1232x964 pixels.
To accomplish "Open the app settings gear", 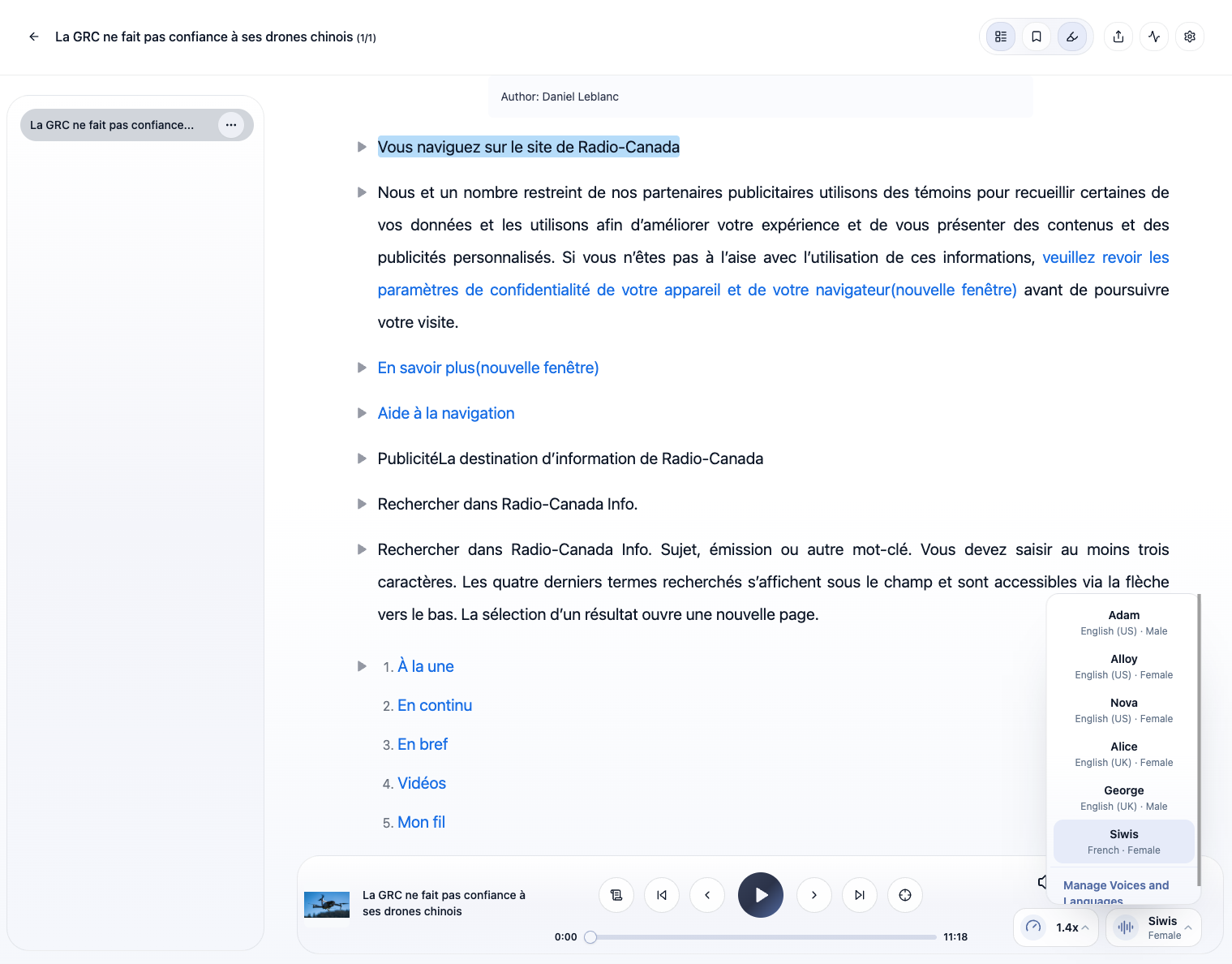I will coord(1190,37).
